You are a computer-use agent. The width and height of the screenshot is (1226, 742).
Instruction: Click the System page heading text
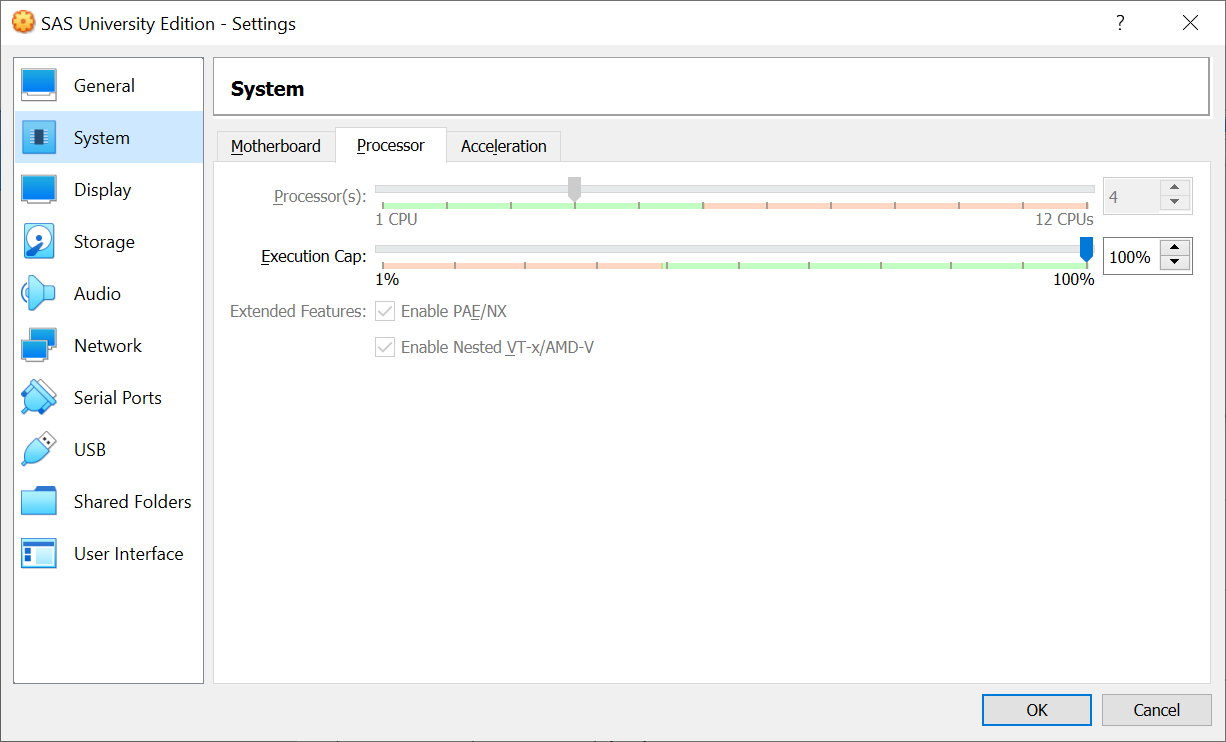click(x=267, y=89)
